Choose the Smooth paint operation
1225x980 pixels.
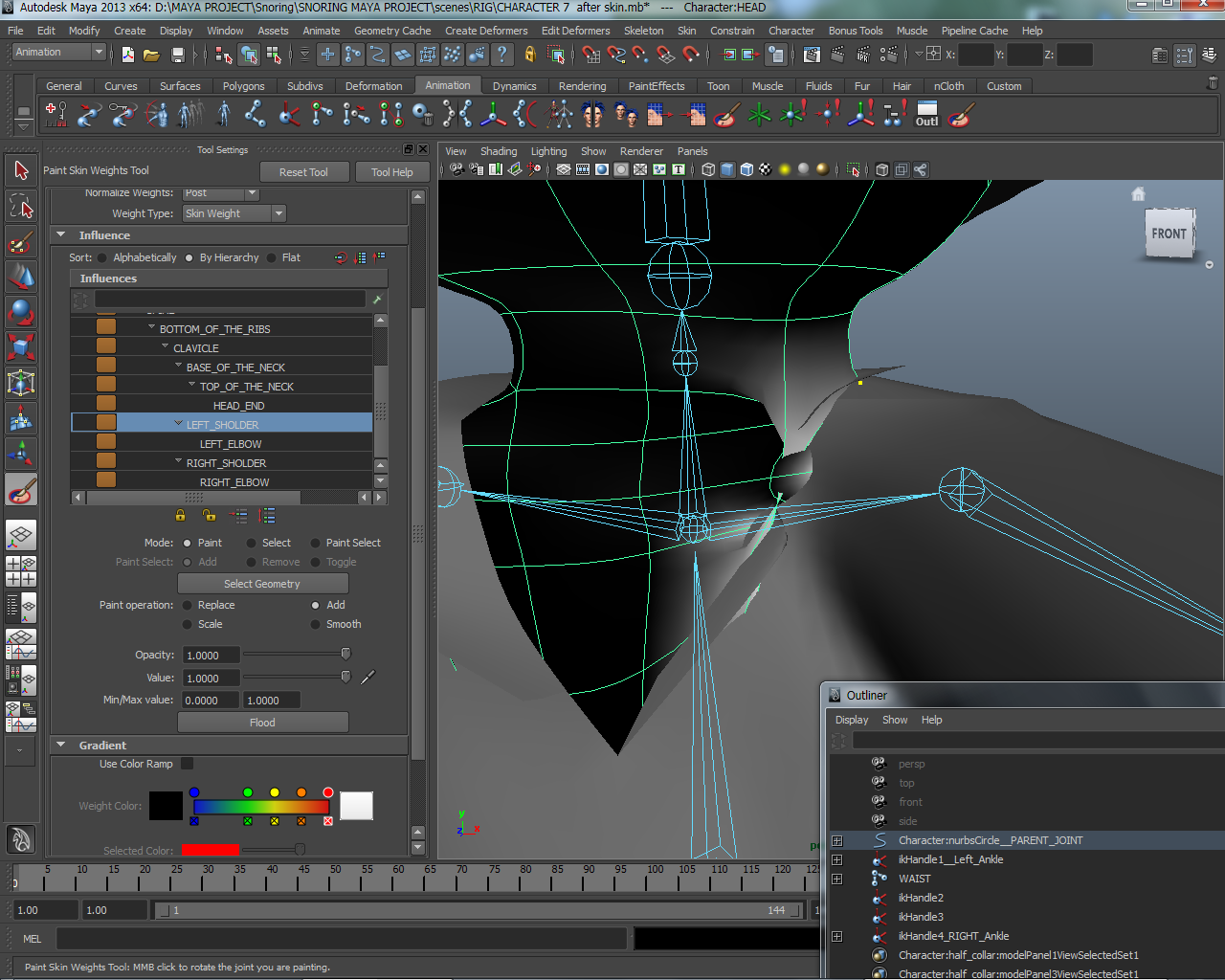tap(316, 624)
